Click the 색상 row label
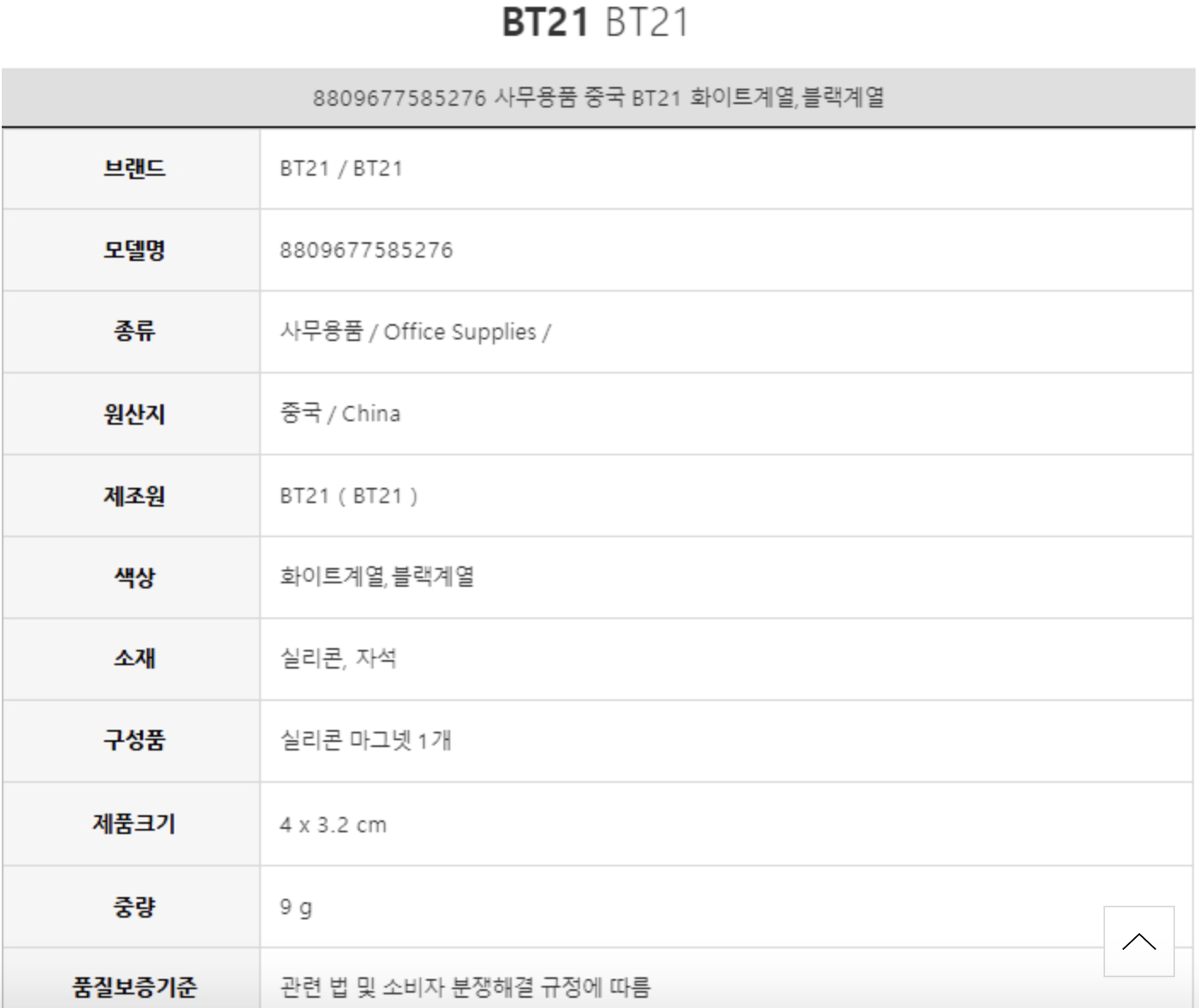 pos(134,577)
